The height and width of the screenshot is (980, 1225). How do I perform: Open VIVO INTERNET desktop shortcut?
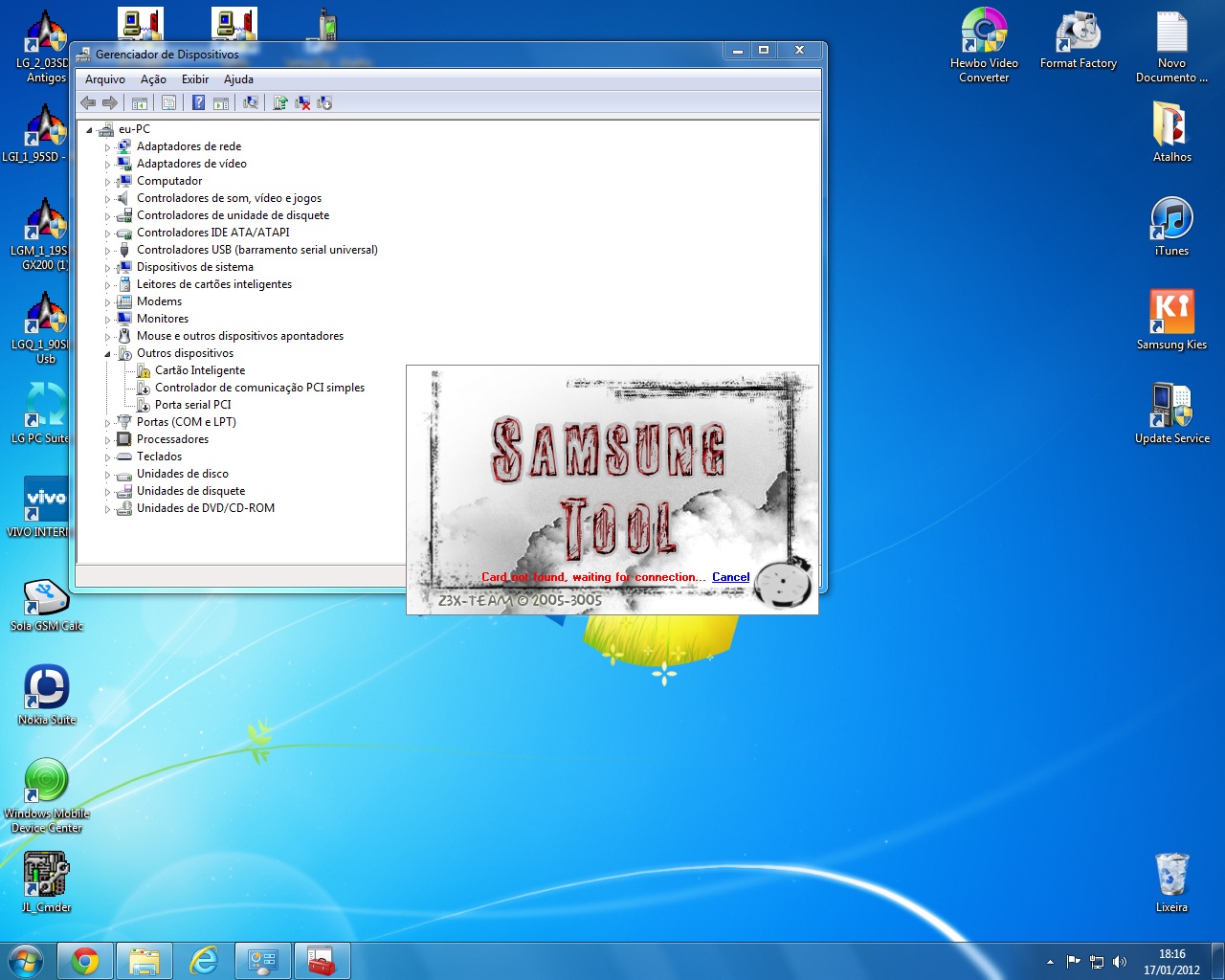[38, 507]
